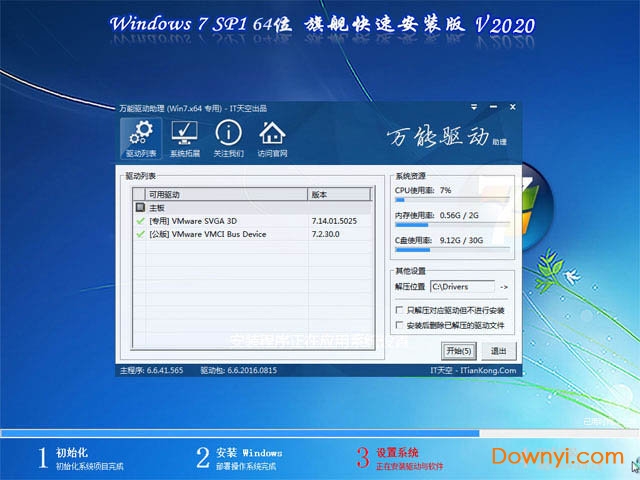Click the ITianKong.Com link in status bar

(485, 370)
